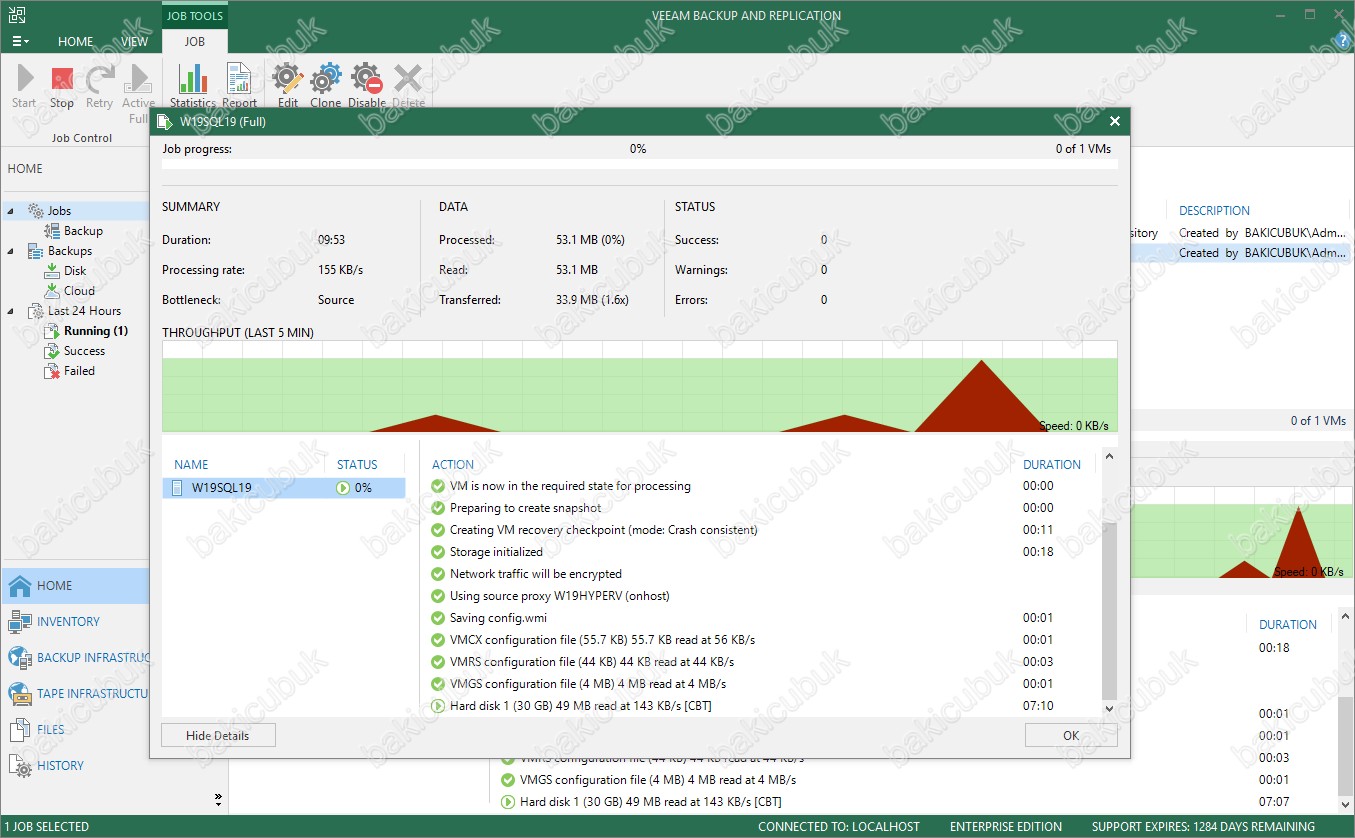Select 'Preparing to create snapshot' log entry
The image size is (1355, 838).
(525, 508)
